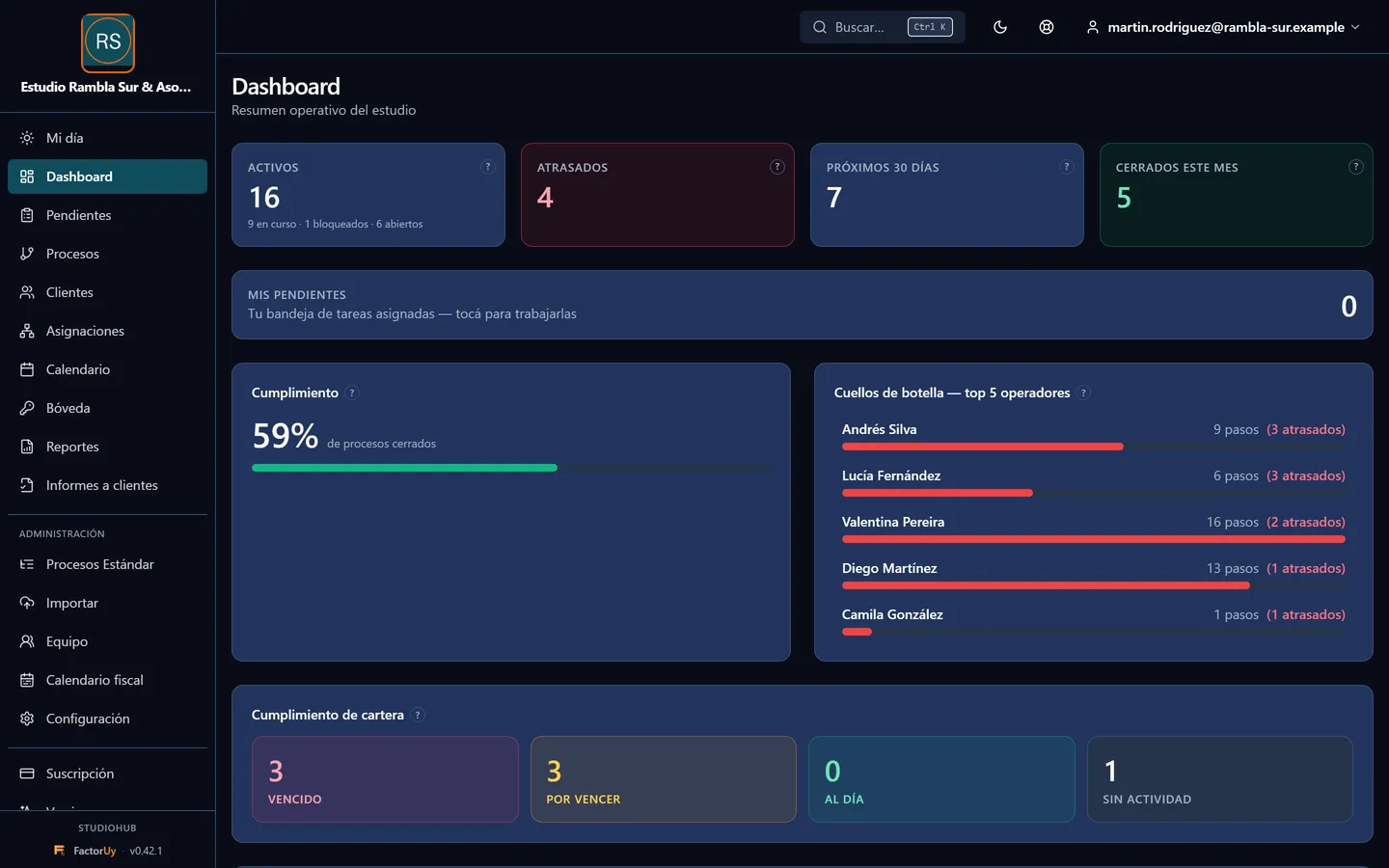The width and height of the screenshot is (1389, 868).
Task: Open the Por vencer portfolio tile
Action: pos(664,779)
